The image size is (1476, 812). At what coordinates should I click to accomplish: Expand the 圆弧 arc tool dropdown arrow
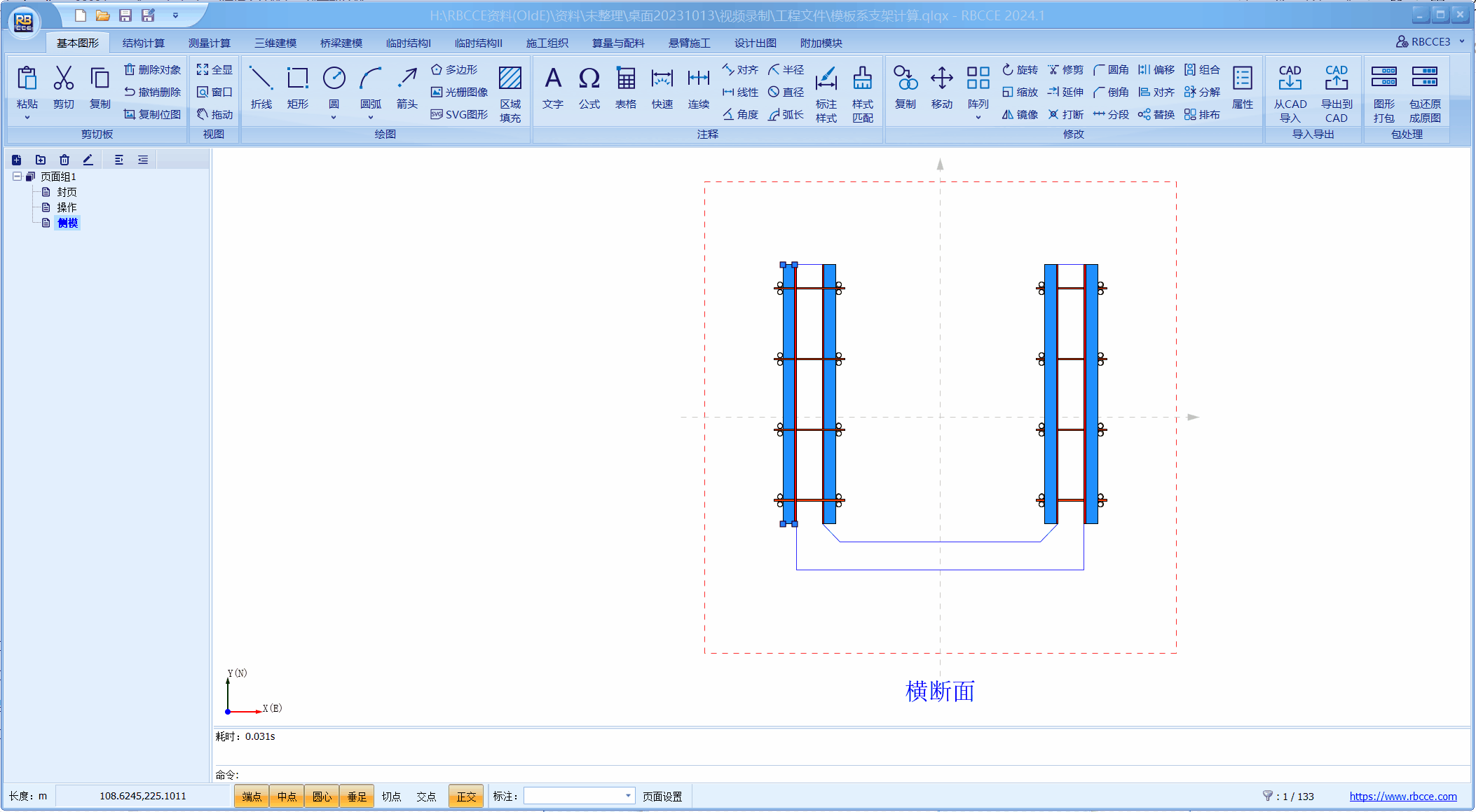(371, 118)
